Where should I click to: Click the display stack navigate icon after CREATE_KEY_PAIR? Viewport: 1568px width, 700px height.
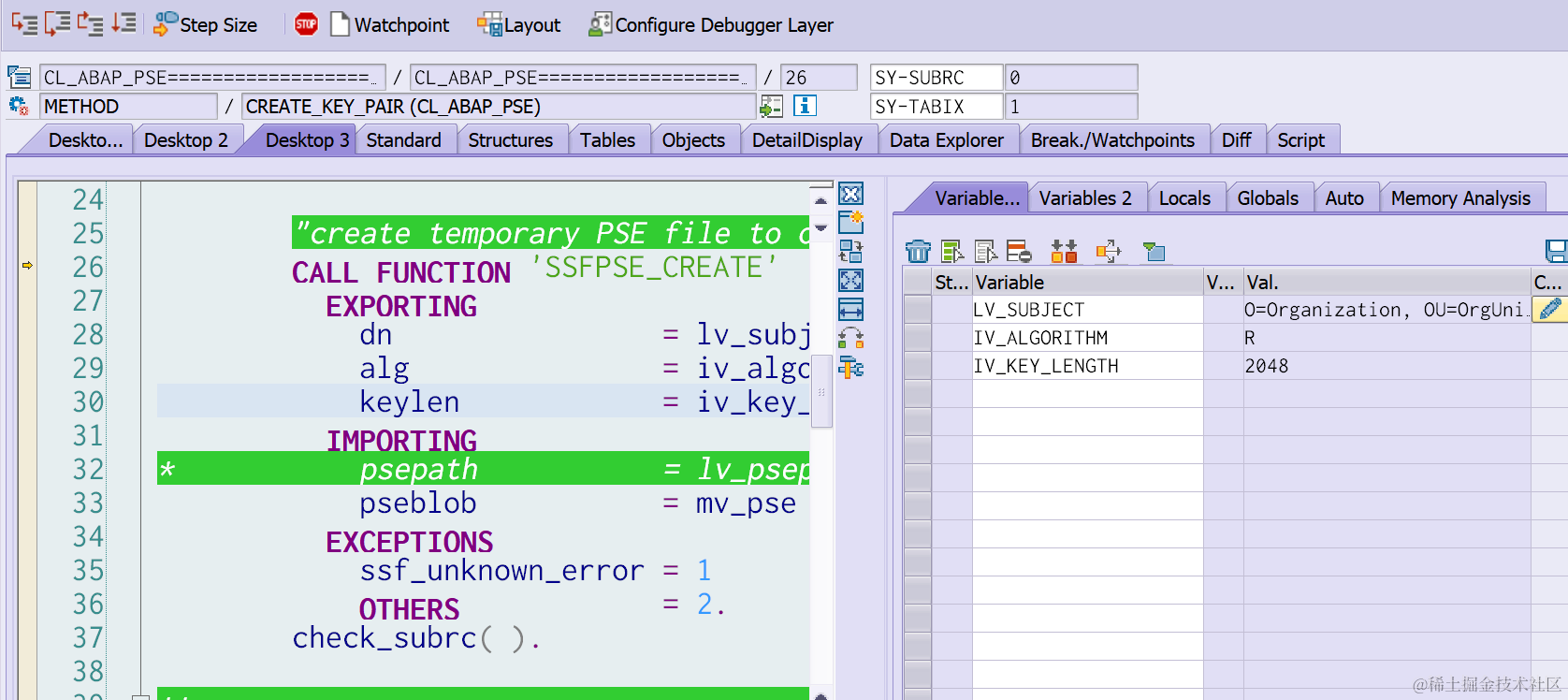772,106
